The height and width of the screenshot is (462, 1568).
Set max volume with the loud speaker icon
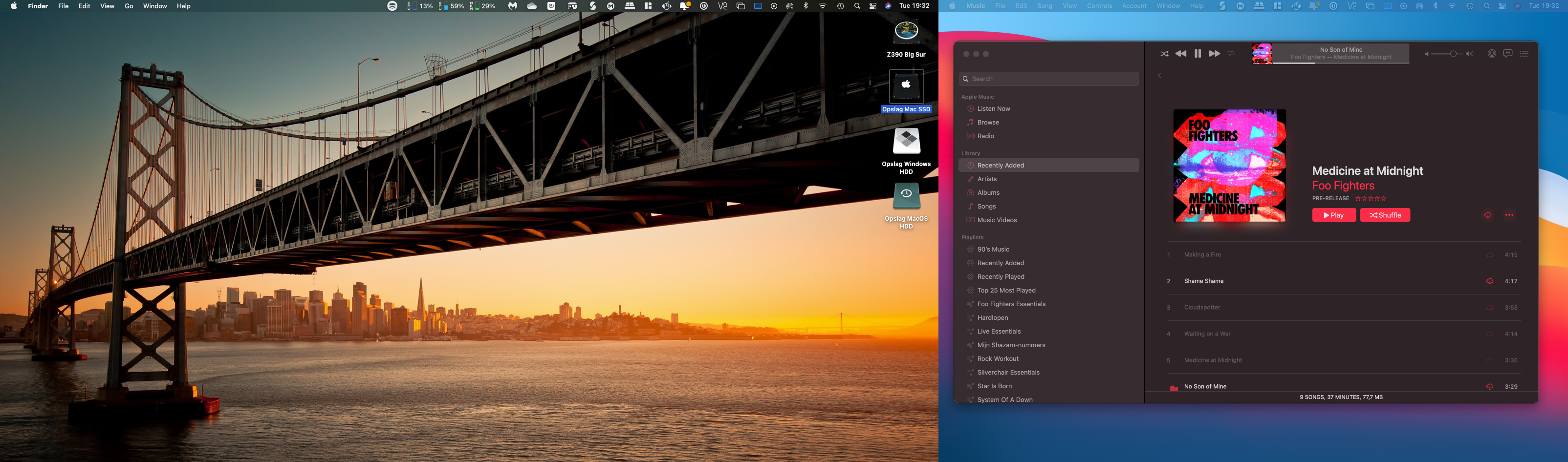tap(1469, 54)
